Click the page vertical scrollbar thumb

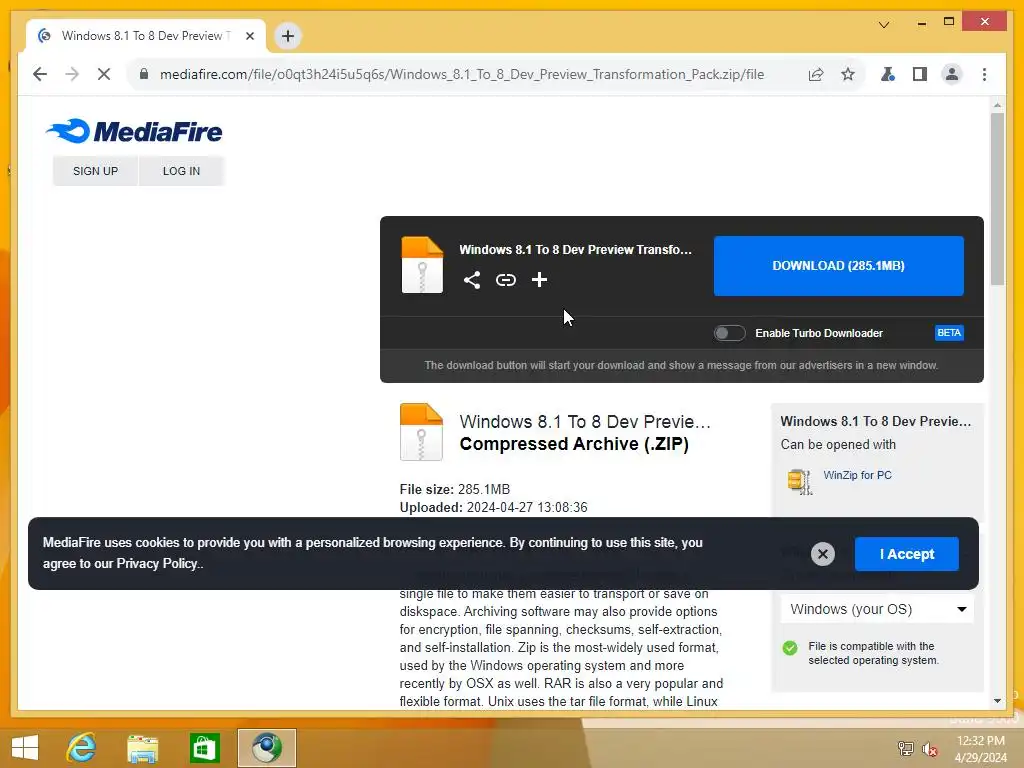(x=997, y=199)
